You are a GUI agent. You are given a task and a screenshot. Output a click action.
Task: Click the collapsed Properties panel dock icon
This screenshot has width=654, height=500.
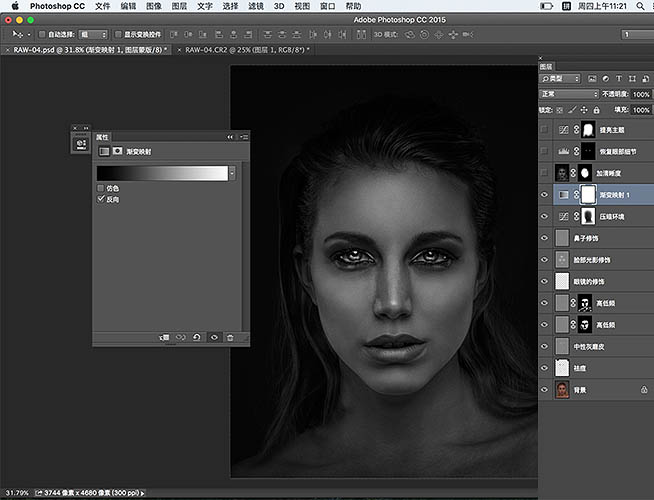(x=80, y=143)
